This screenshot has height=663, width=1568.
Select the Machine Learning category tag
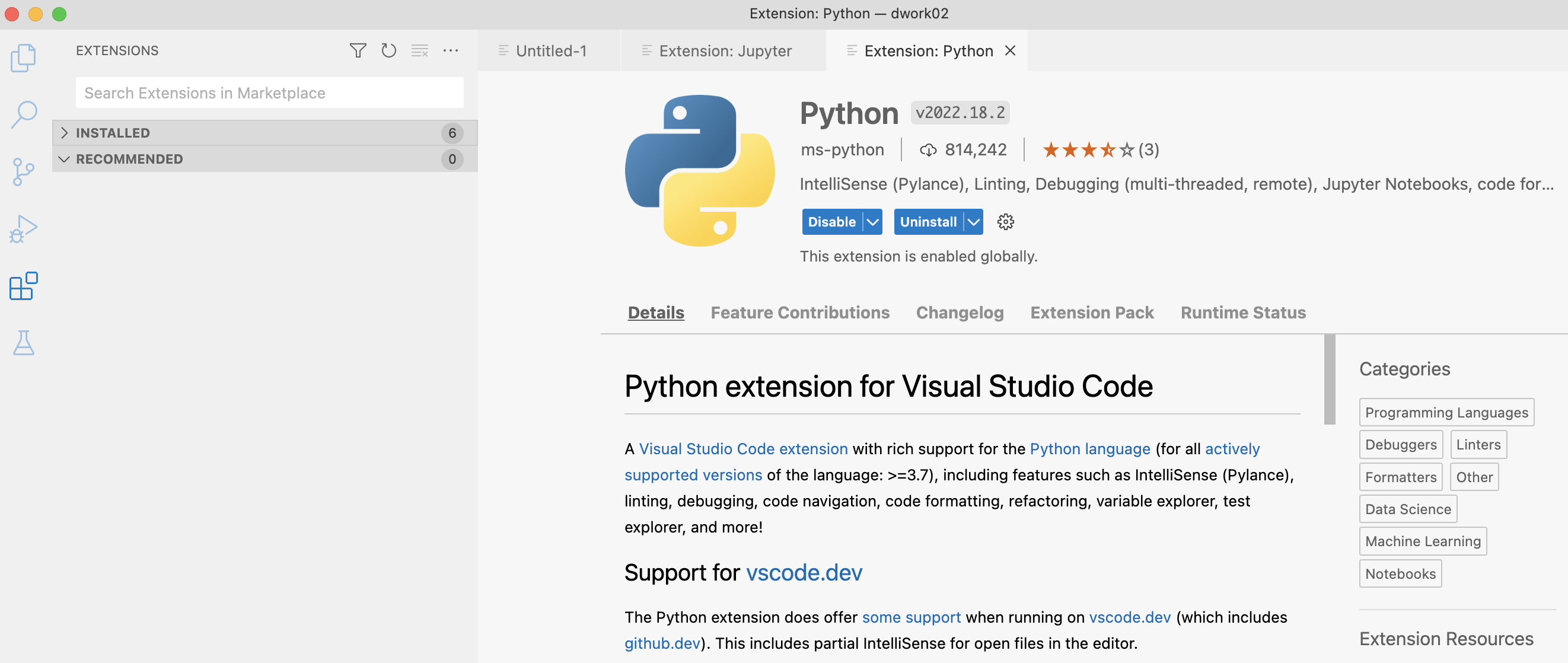1423,541
